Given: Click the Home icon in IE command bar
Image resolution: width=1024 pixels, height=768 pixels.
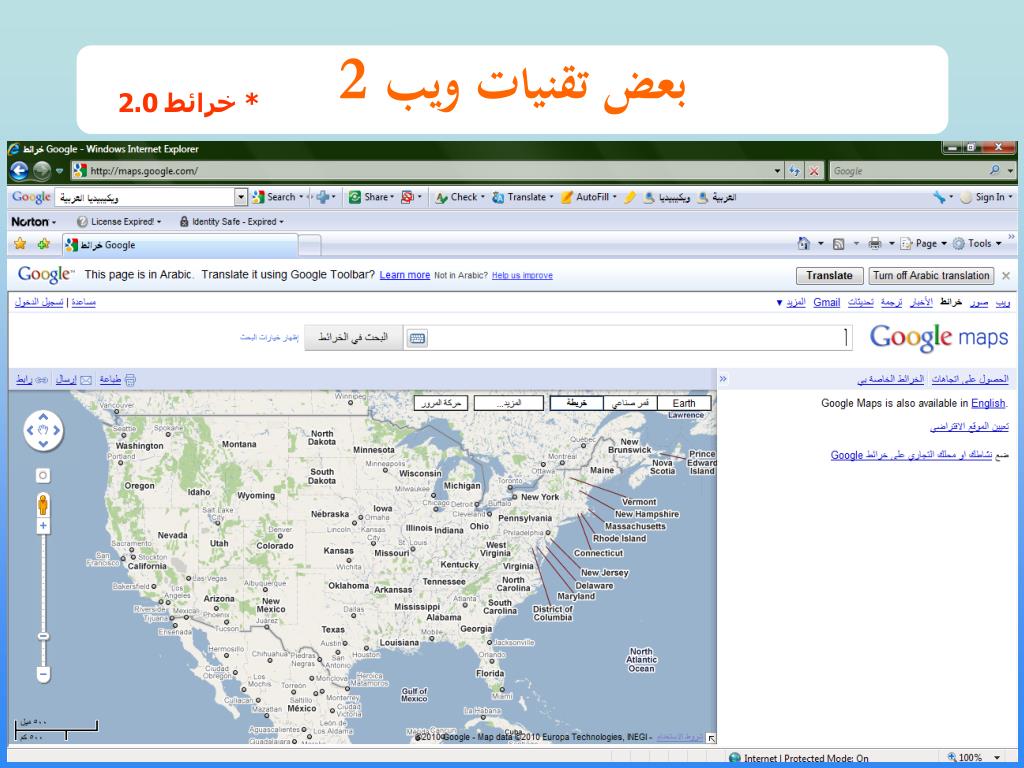Looking at the screenshot, I should [x=804, y=244].
